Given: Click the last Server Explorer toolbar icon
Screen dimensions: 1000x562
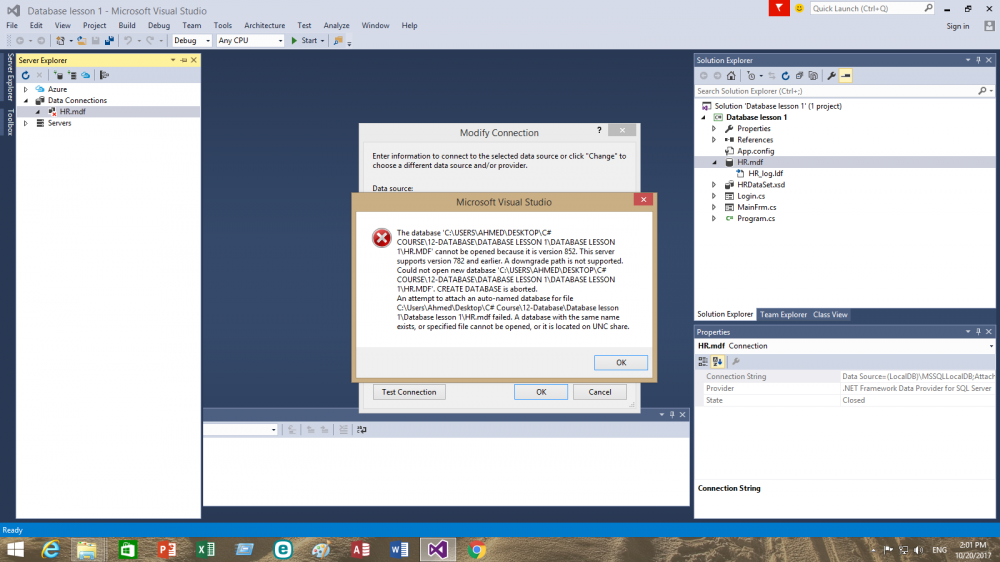Looking at the screenshot, I should pyautogui.click(x=105, y=75).
